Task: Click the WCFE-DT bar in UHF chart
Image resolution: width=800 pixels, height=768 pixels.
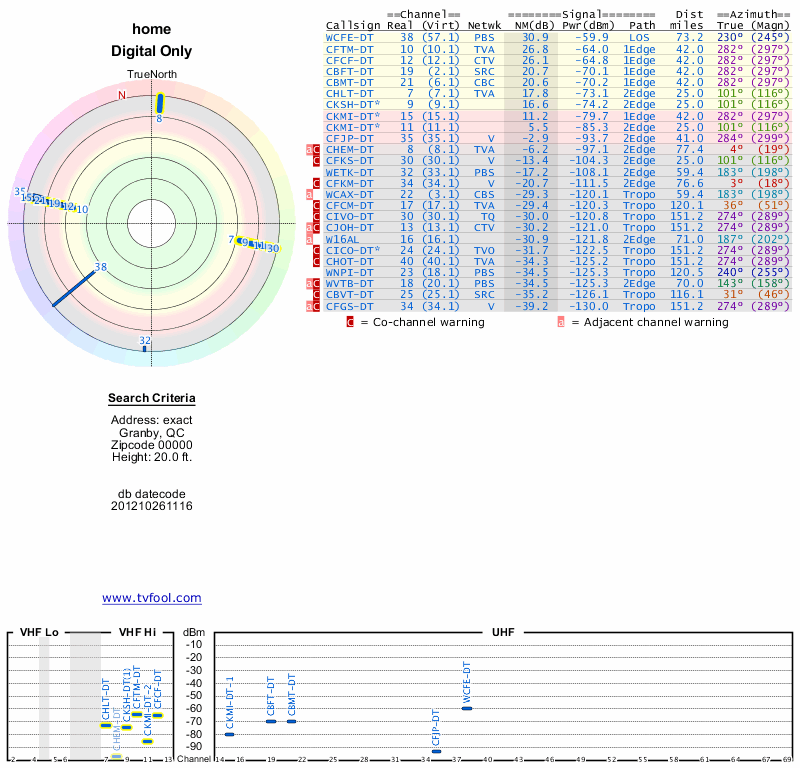Action: 467,708
